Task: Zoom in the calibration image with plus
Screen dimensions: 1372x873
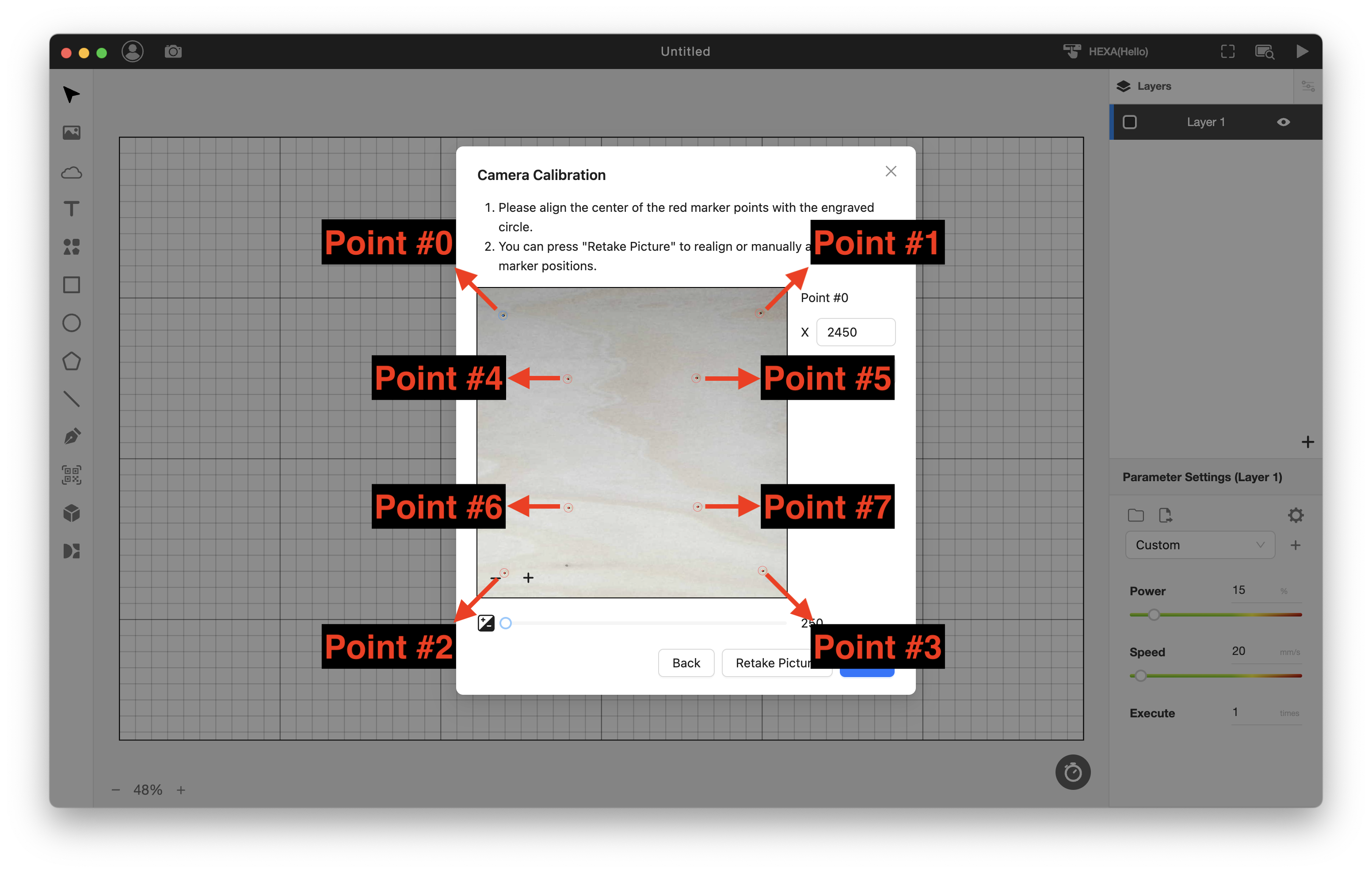Action: 528,578
